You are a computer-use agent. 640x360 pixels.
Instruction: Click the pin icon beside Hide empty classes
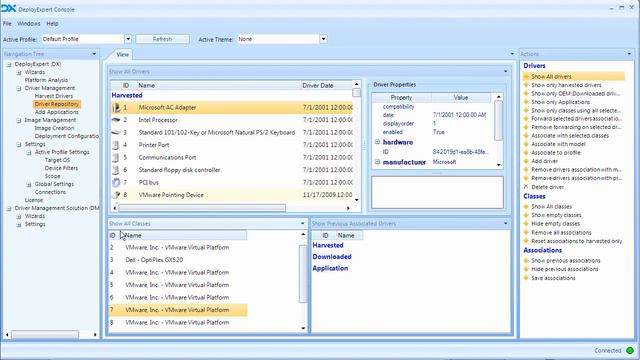coord(526,224)
